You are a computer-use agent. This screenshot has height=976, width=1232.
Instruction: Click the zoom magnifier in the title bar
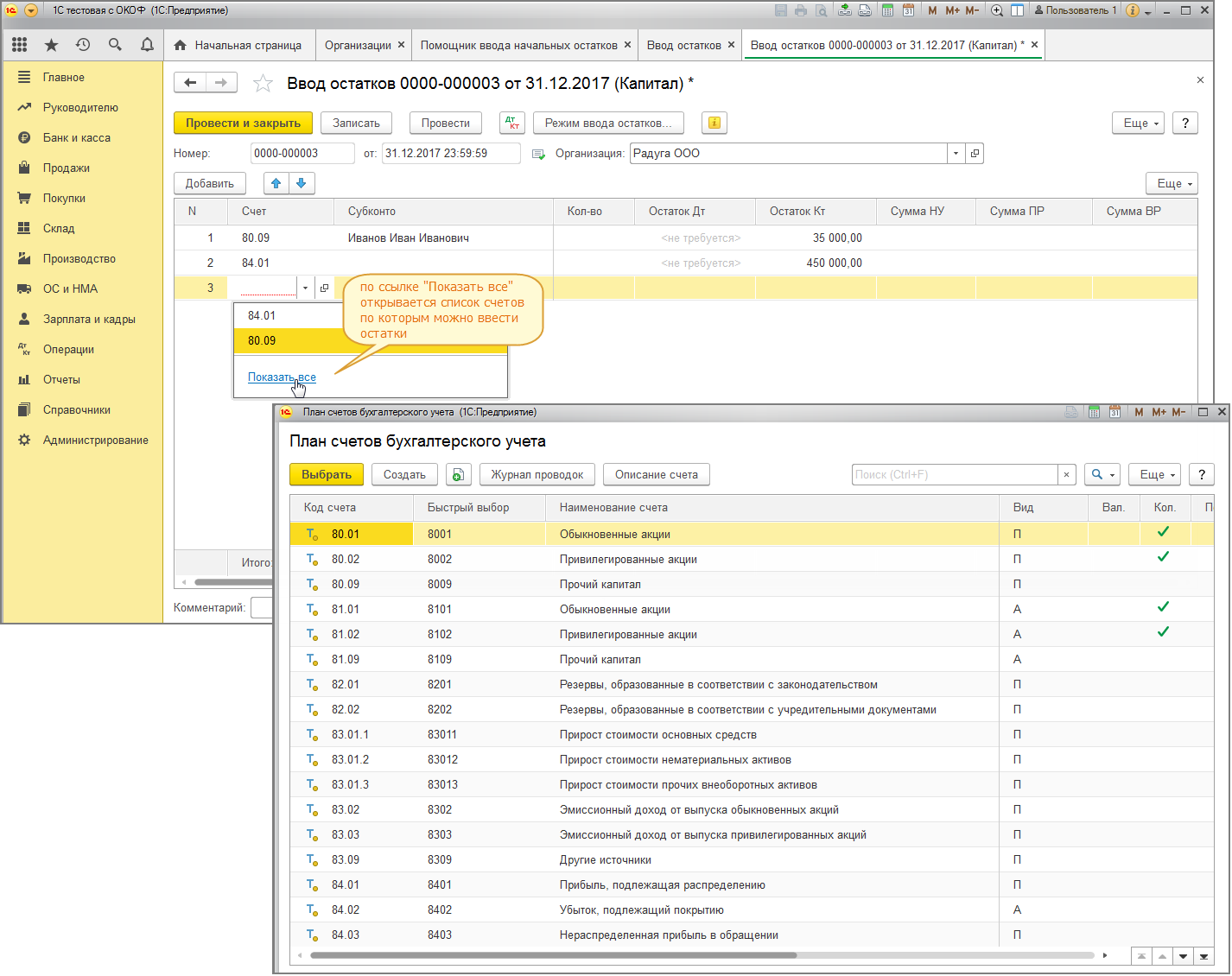click(x=996, y=10)
